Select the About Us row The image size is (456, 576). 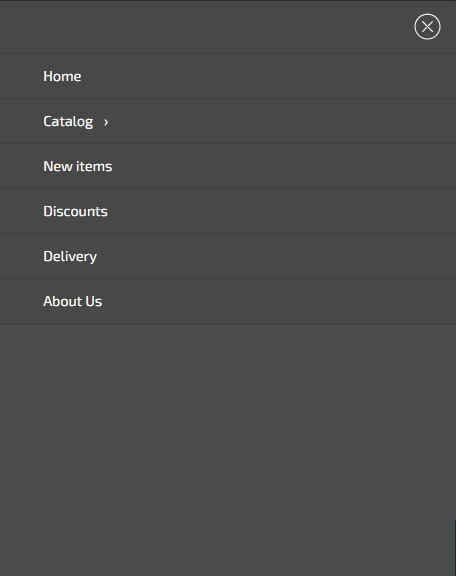228,302
